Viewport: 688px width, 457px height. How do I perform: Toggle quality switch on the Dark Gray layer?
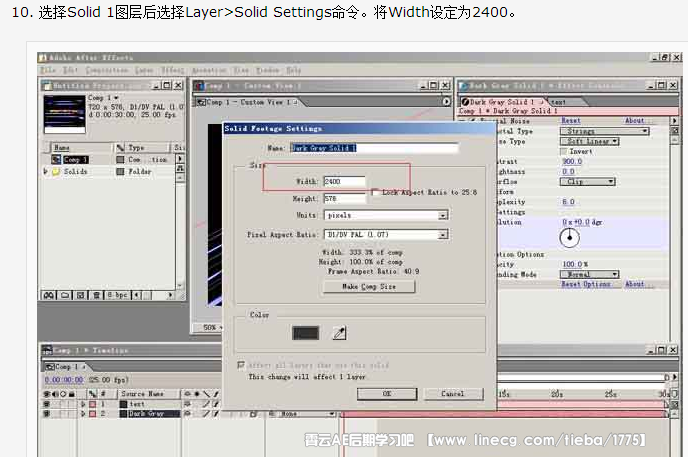pos(206,414)
